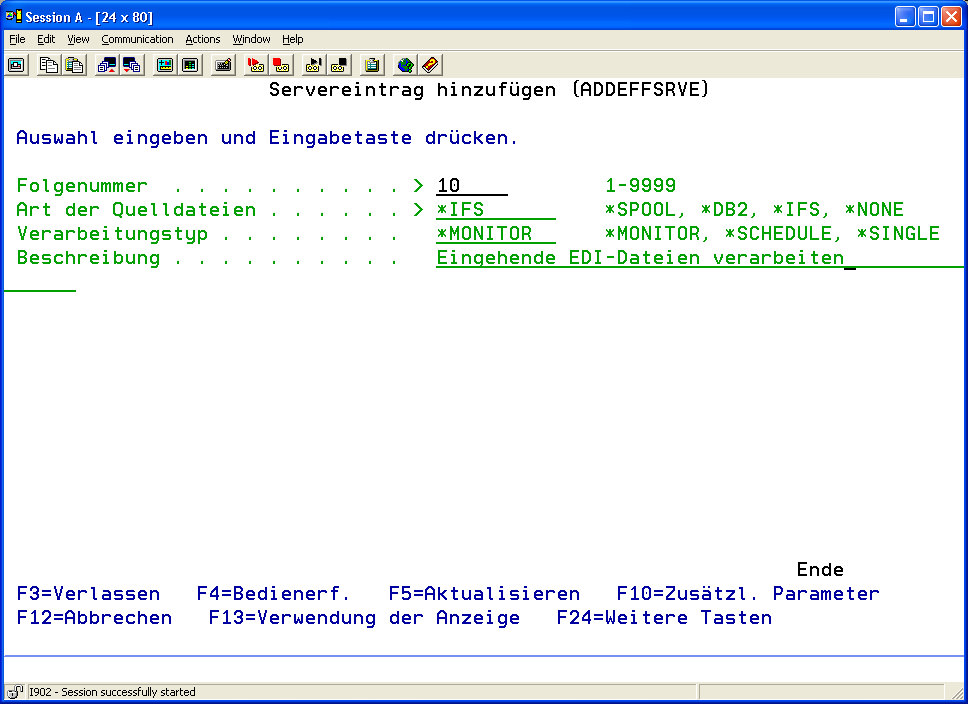Click the Send File to Host icon
Screen dimensions: 968x704
(x=107, y=65)
